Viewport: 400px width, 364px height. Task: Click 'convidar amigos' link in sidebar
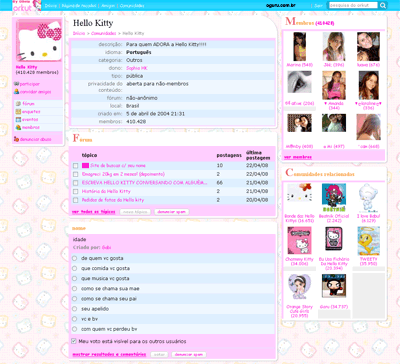click(x=36, y=92)
